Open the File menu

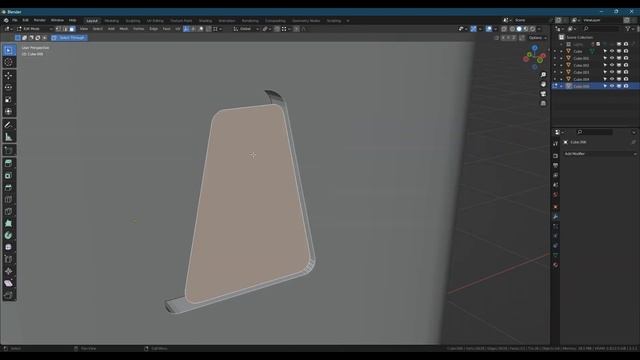[x=15, y=20]
